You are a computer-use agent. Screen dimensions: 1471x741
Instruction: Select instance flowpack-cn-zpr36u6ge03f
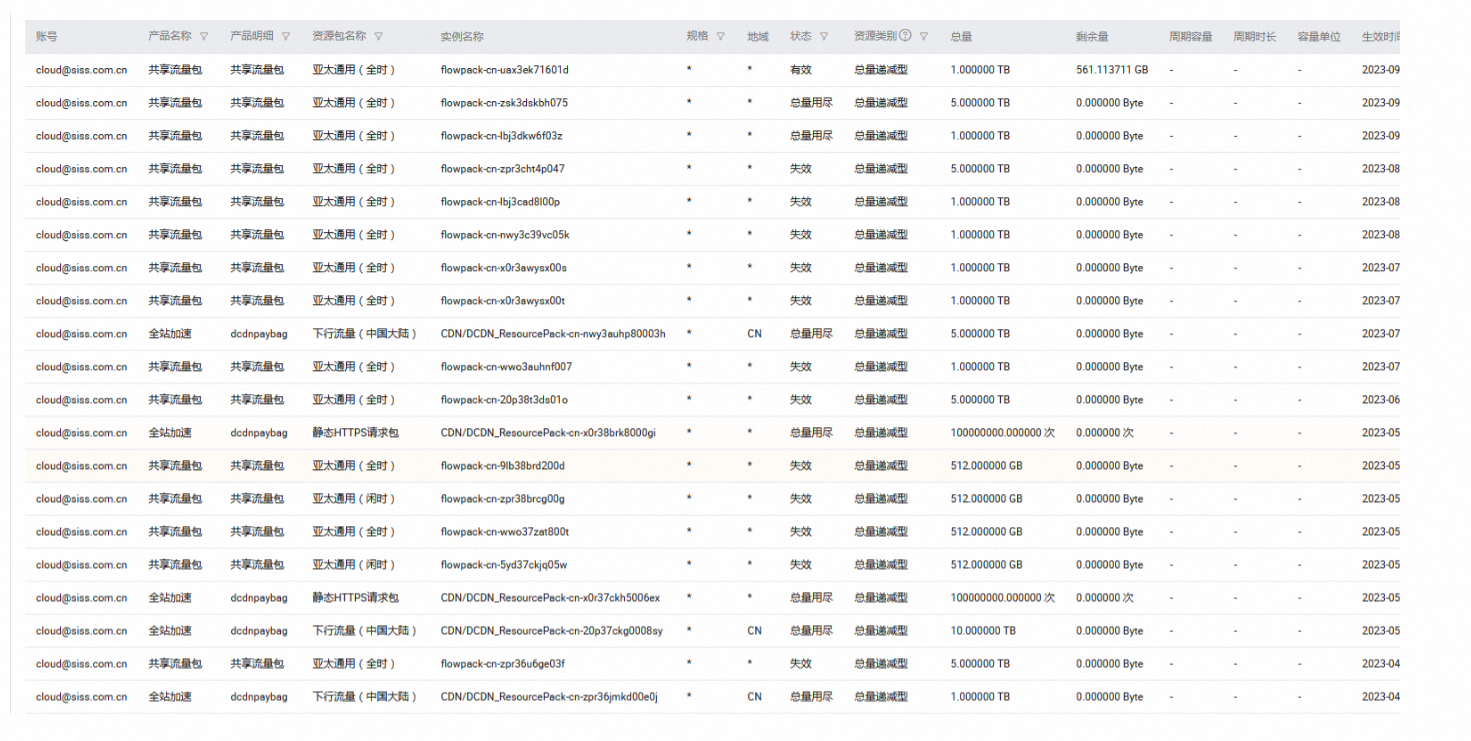[x=502, y=664]
